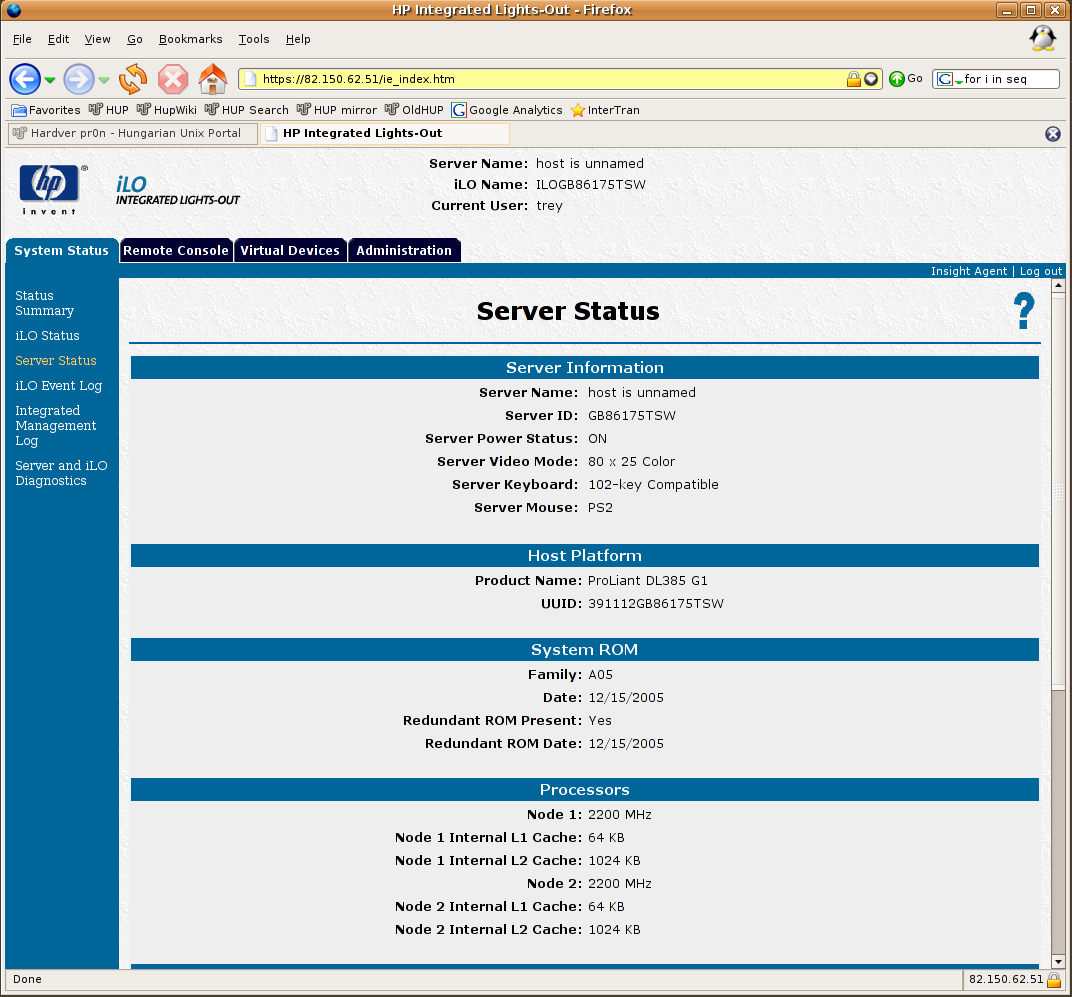Screen dimensions: 1072x997
Task: Switch to the Virtual Devices tab
Action: (290, 250)
